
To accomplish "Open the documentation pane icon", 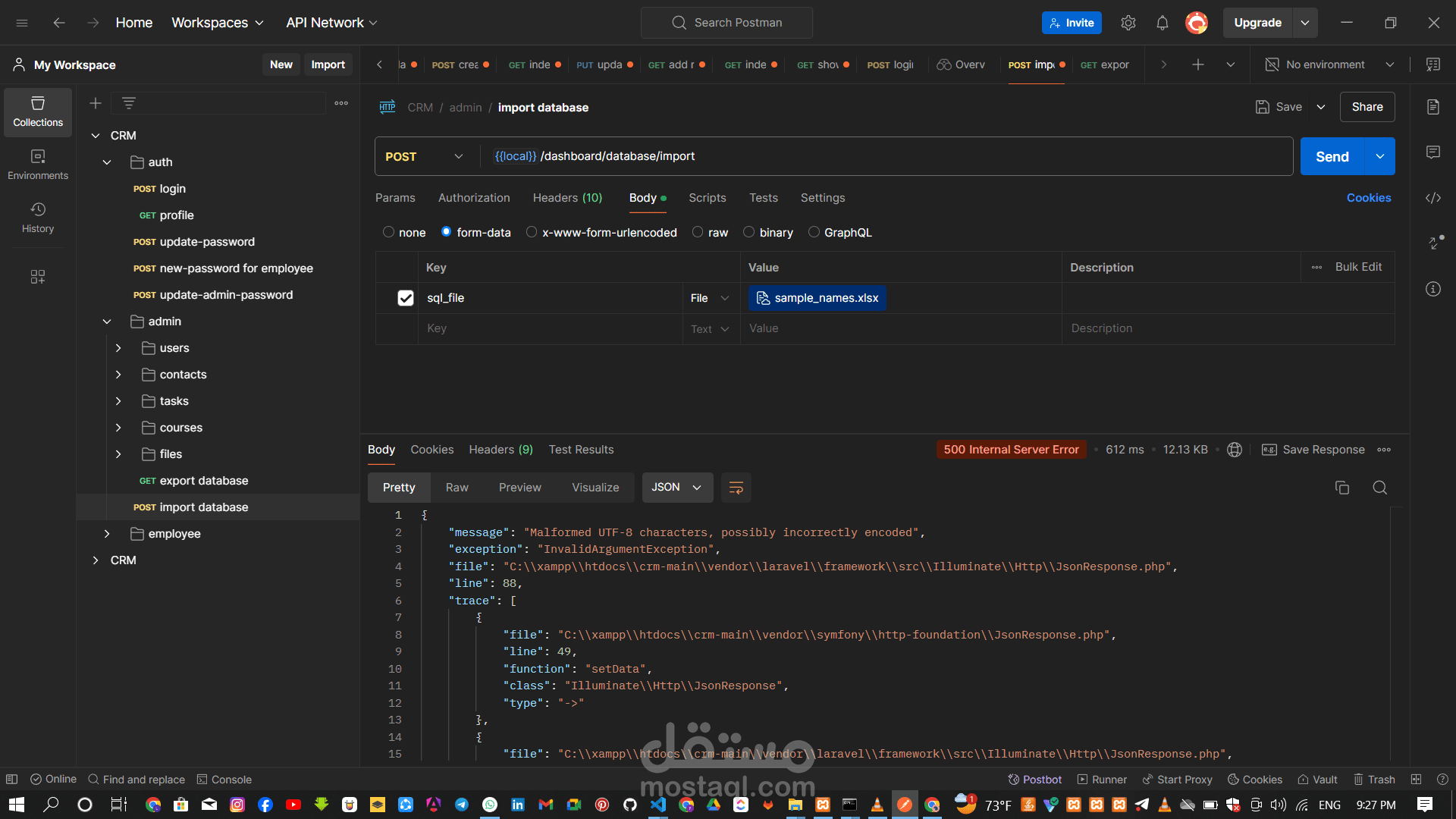I will pos(1433,107).
